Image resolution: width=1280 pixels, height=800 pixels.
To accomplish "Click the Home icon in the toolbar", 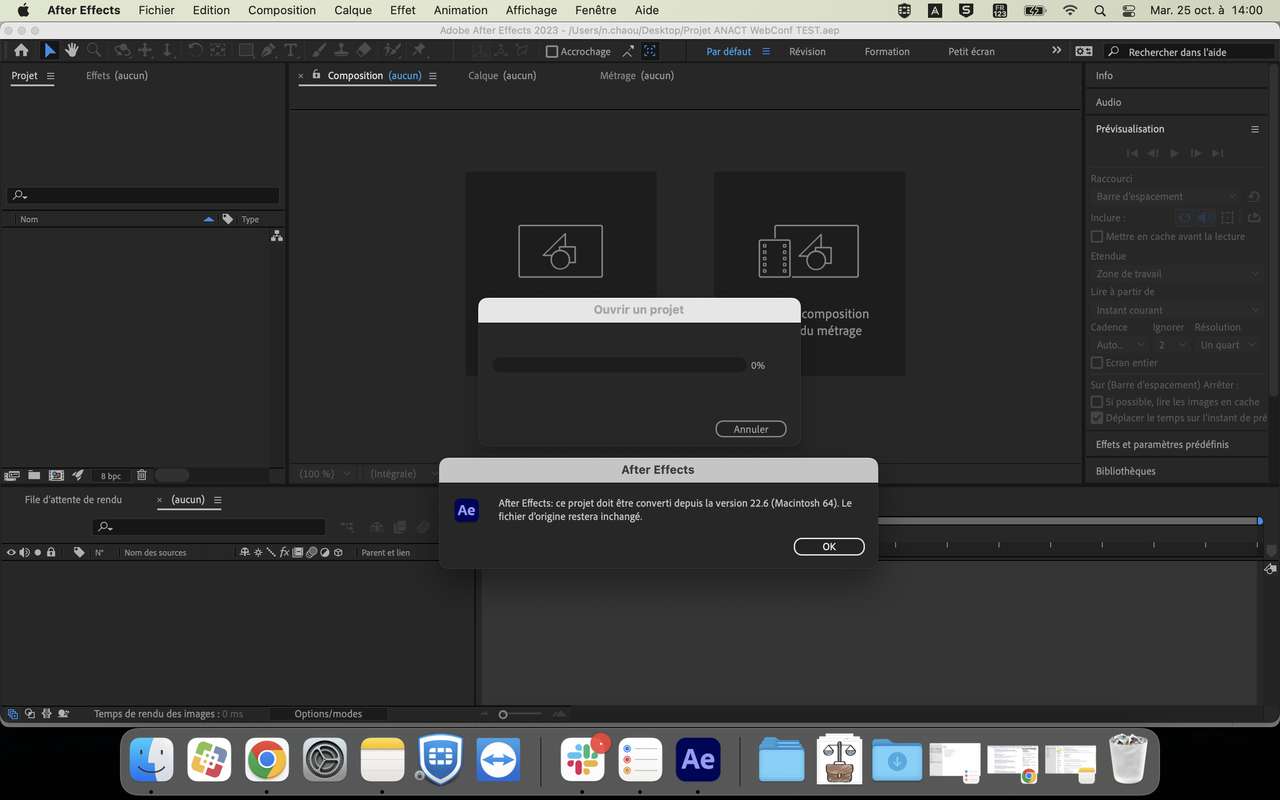I will (x=21, y=50).
